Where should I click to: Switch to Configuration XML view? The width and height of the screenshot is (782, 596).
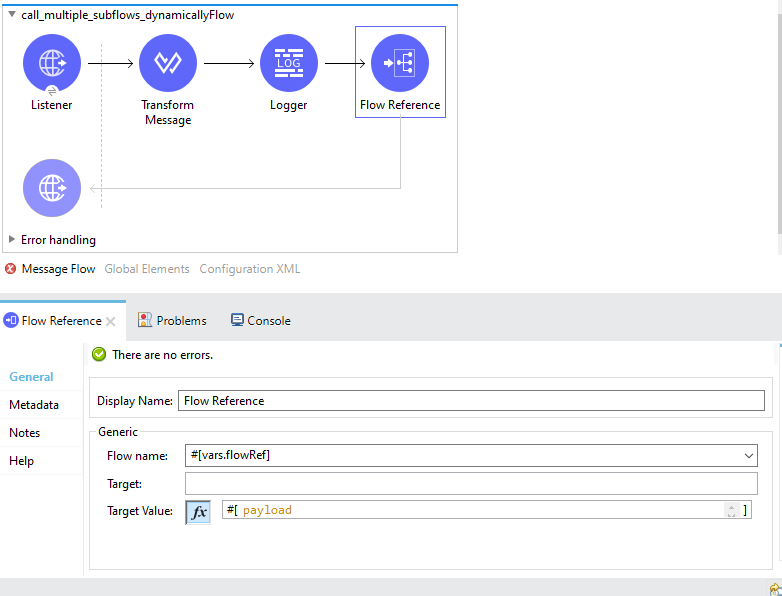coord(250,269)
